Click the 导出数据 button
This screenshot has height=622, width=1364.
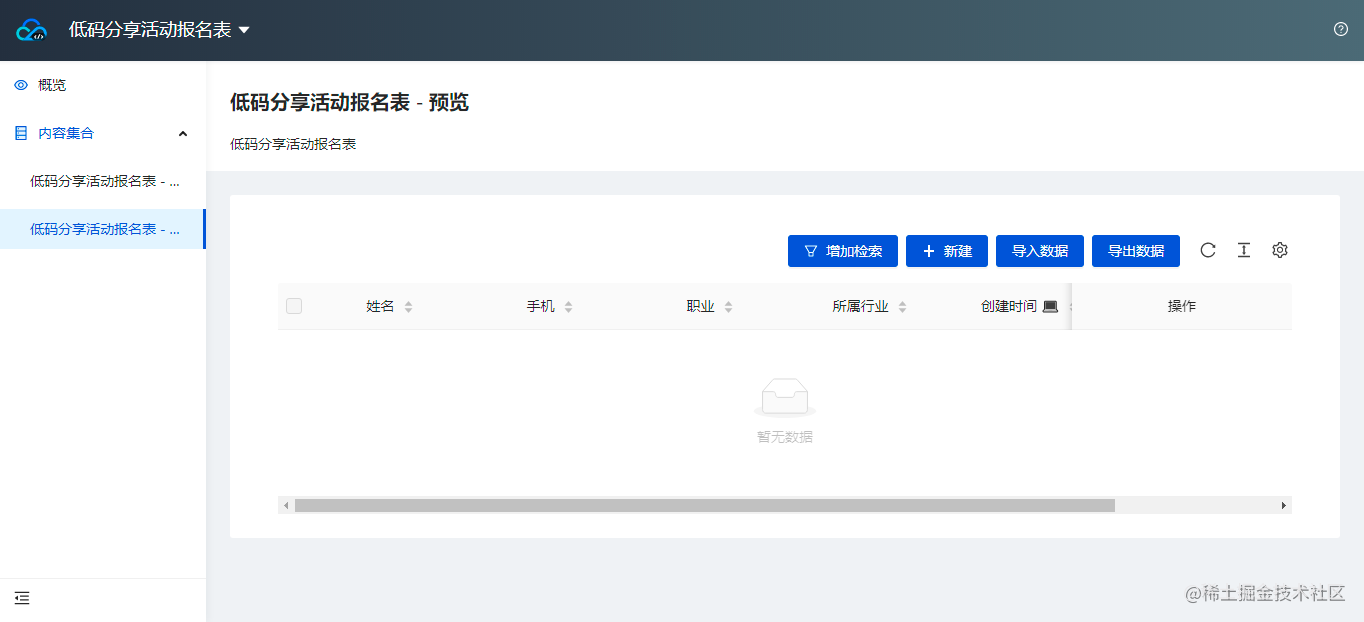coord(1136,251)
